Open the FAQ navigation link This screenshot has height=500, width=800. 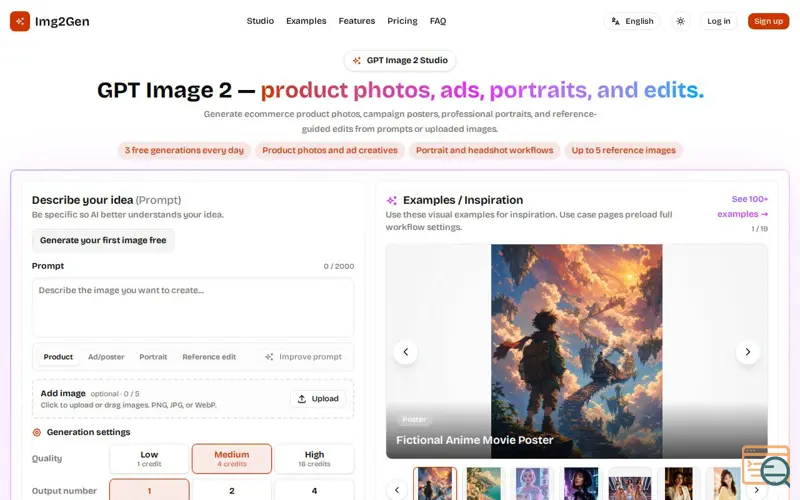[x=438, y=21]
